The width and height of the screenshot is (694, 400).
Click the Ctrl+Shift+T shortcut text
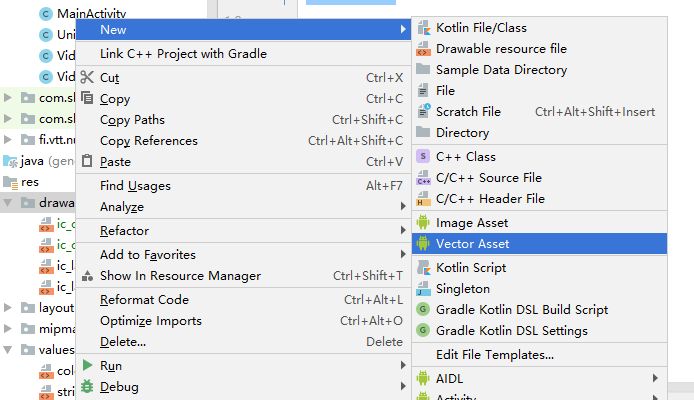click(x=368, y=276)
